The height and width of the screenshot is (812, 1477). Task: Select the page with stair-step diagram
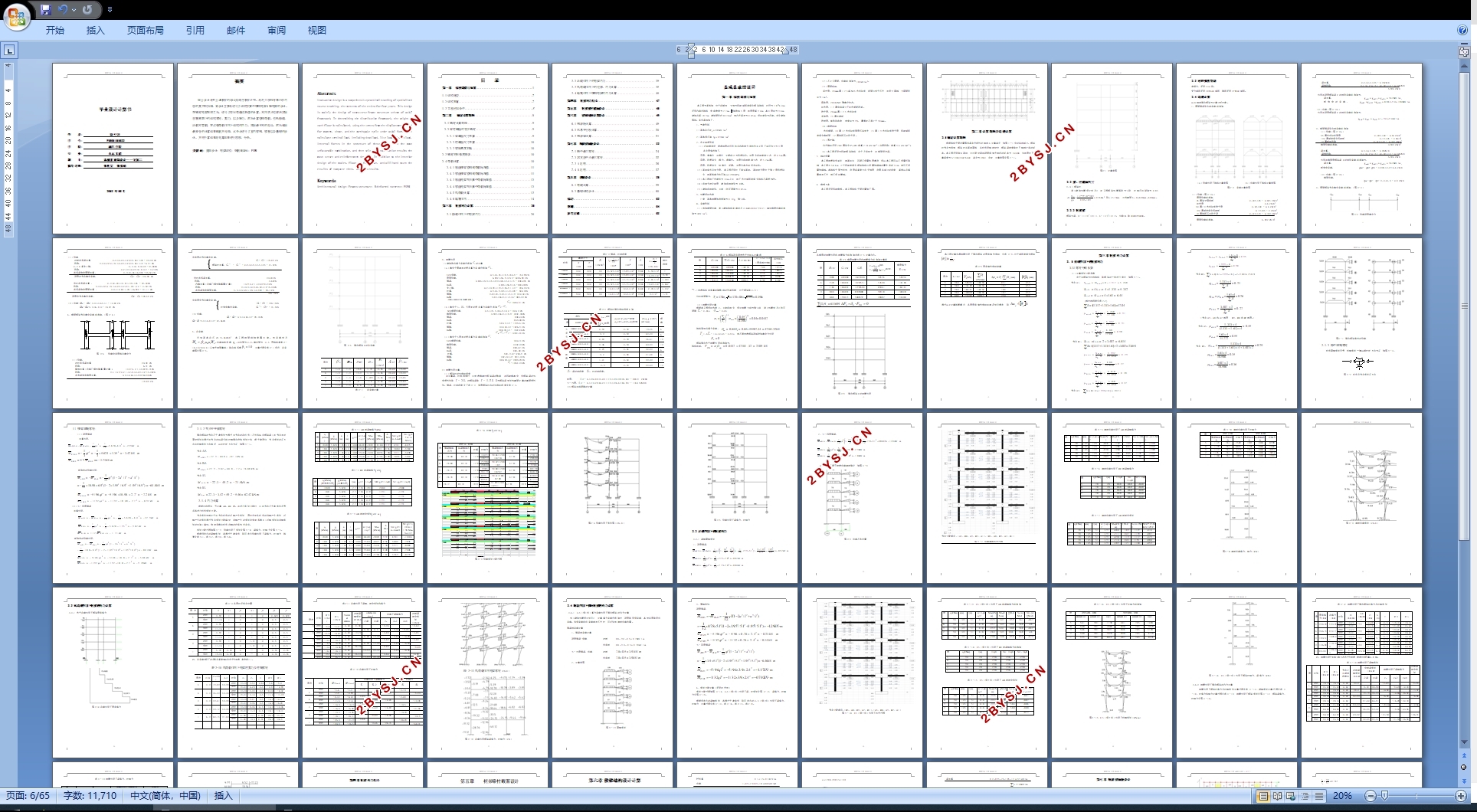113,673
